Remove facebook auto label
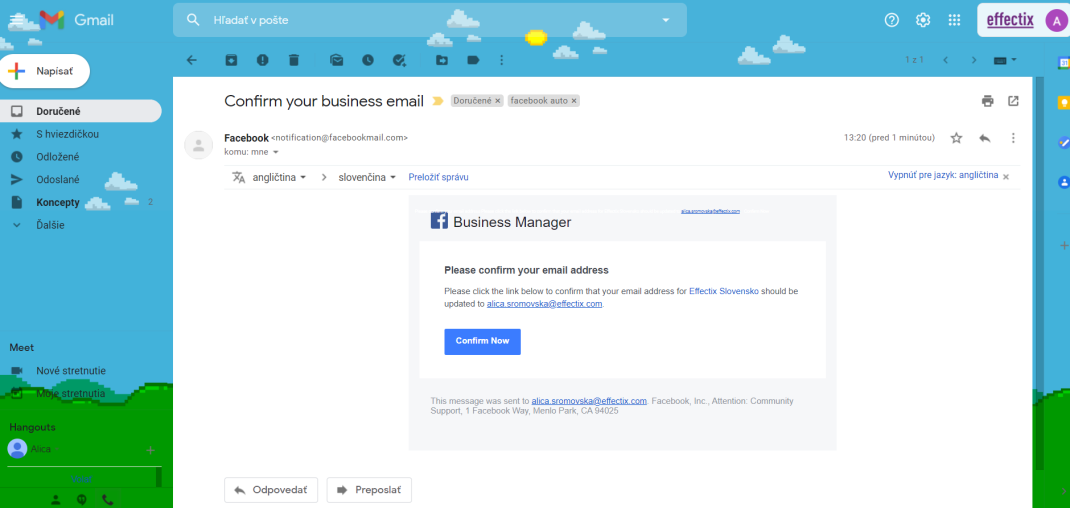 click(x=574, y=101)
